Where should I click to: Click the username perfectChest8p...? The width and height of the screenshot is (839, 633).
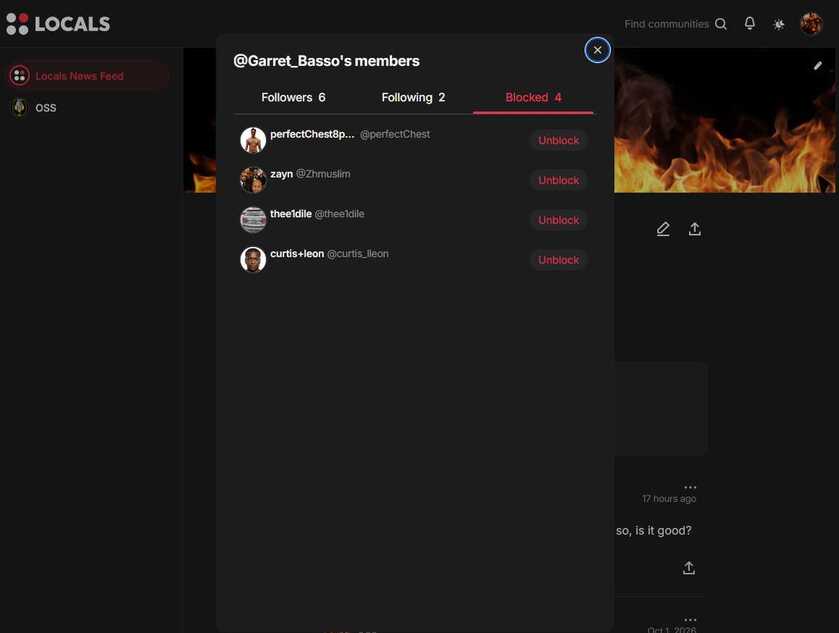click(x=312, y=134)
